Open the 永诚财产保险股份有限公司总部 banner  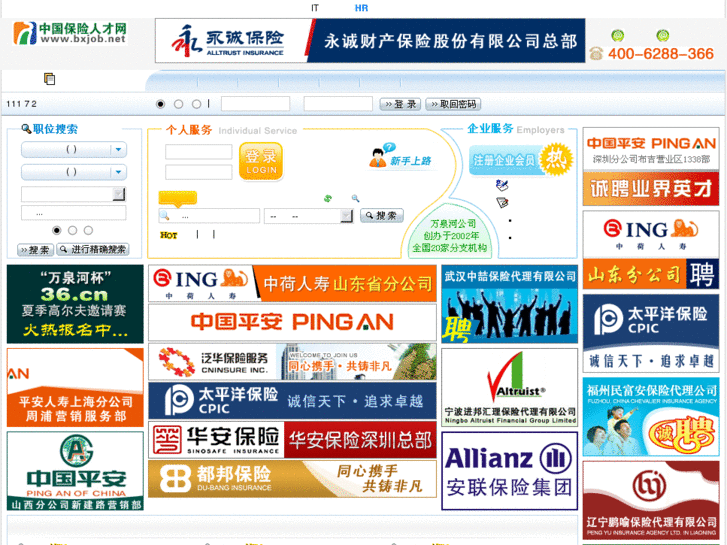click(x=370, y=41)
